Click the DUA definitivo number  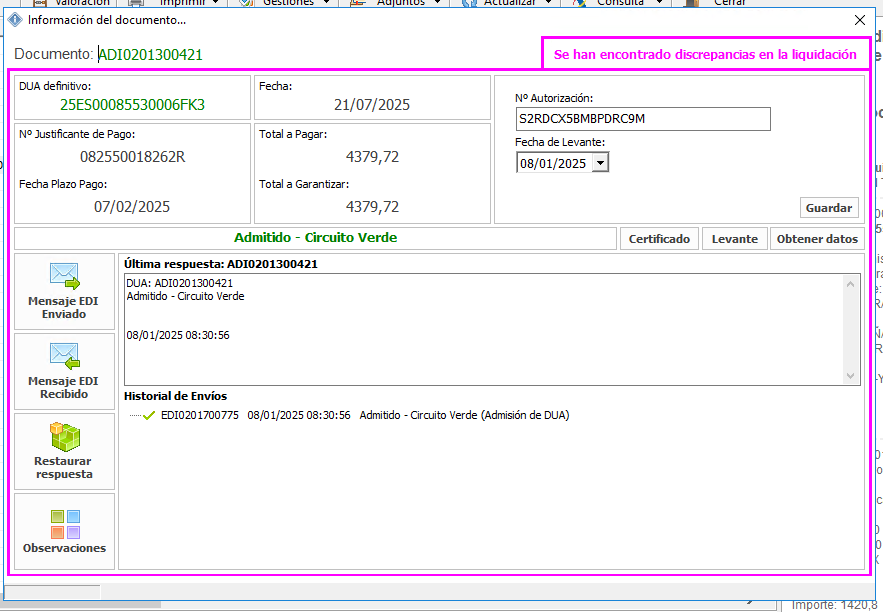[132, 104]
